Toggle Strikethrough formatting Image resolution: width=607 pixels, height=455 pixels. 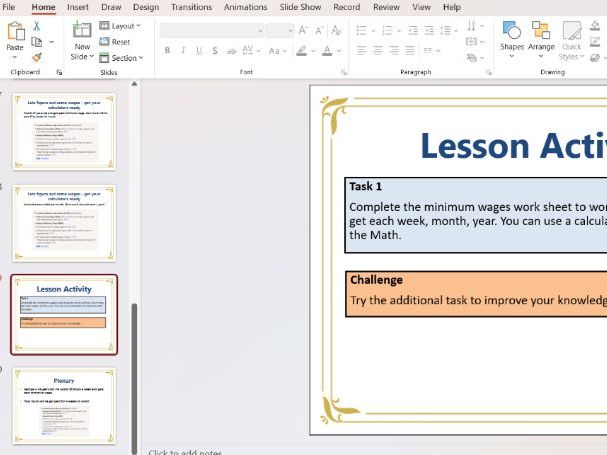(x=231, y=51)
